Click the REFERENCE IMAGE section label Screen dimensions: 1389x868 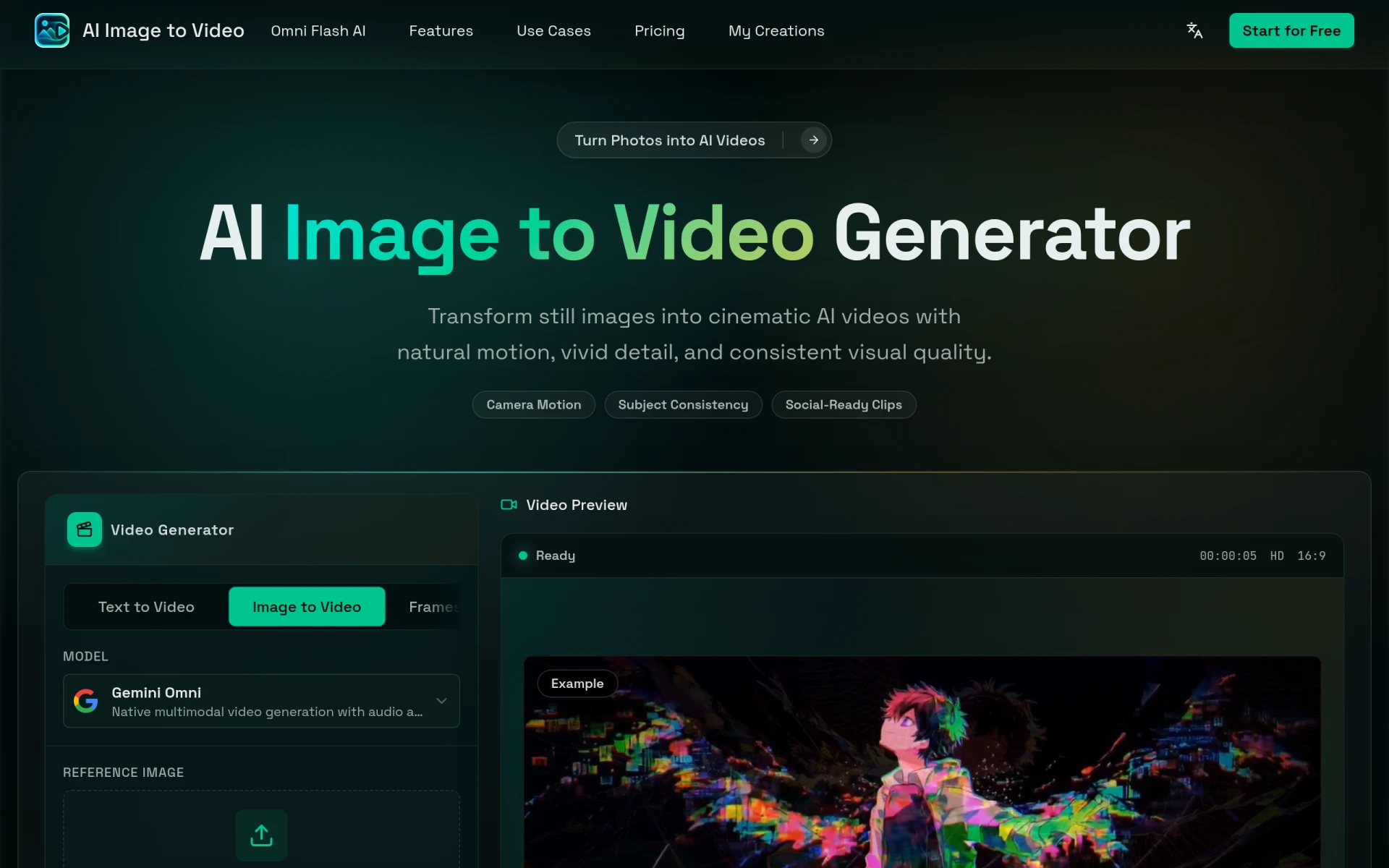[x=123, y=773]
